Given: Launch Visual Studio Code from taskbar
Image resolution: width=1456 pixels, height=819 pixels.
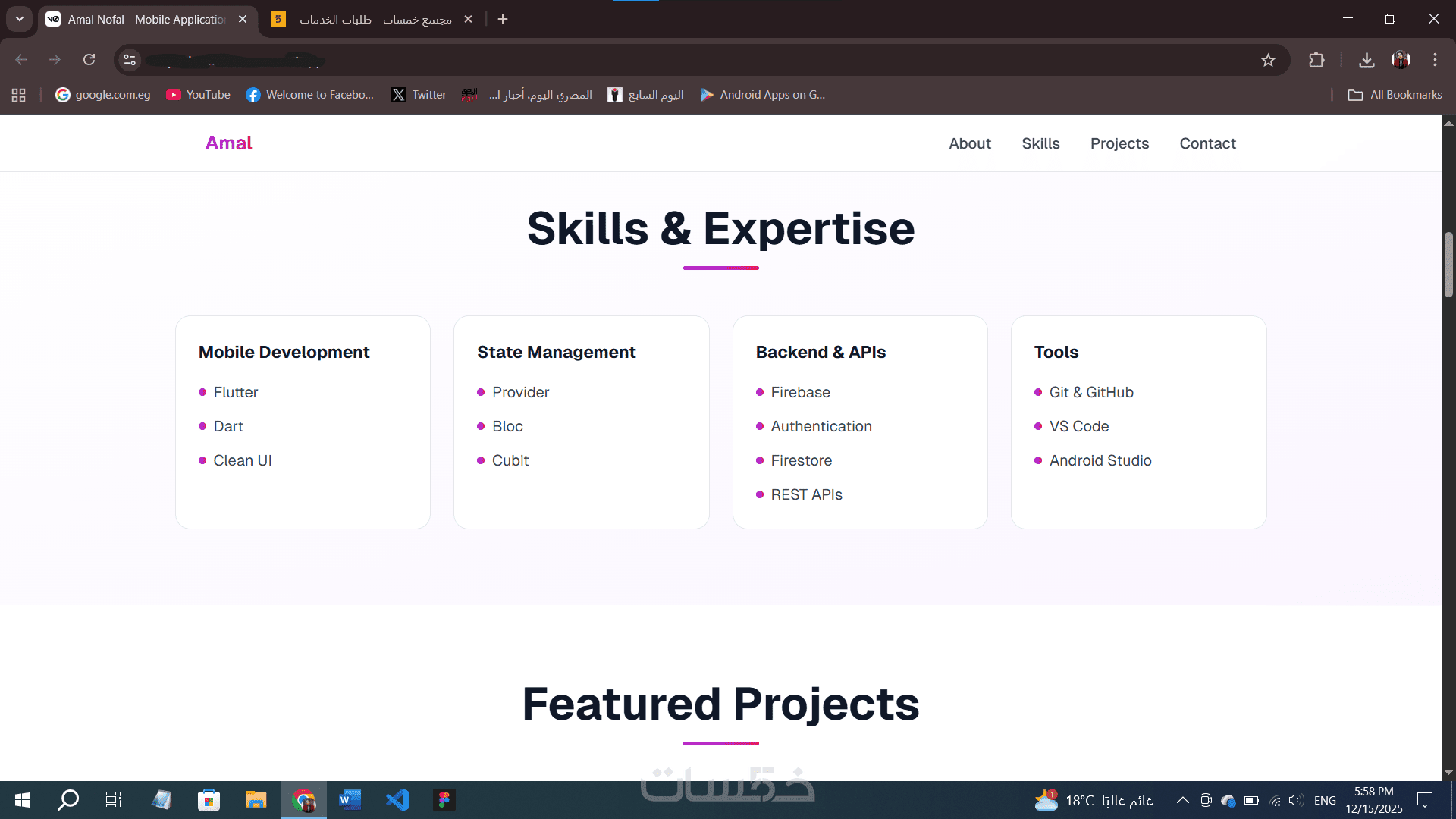Looking at the screenshot, I should 397,800.
